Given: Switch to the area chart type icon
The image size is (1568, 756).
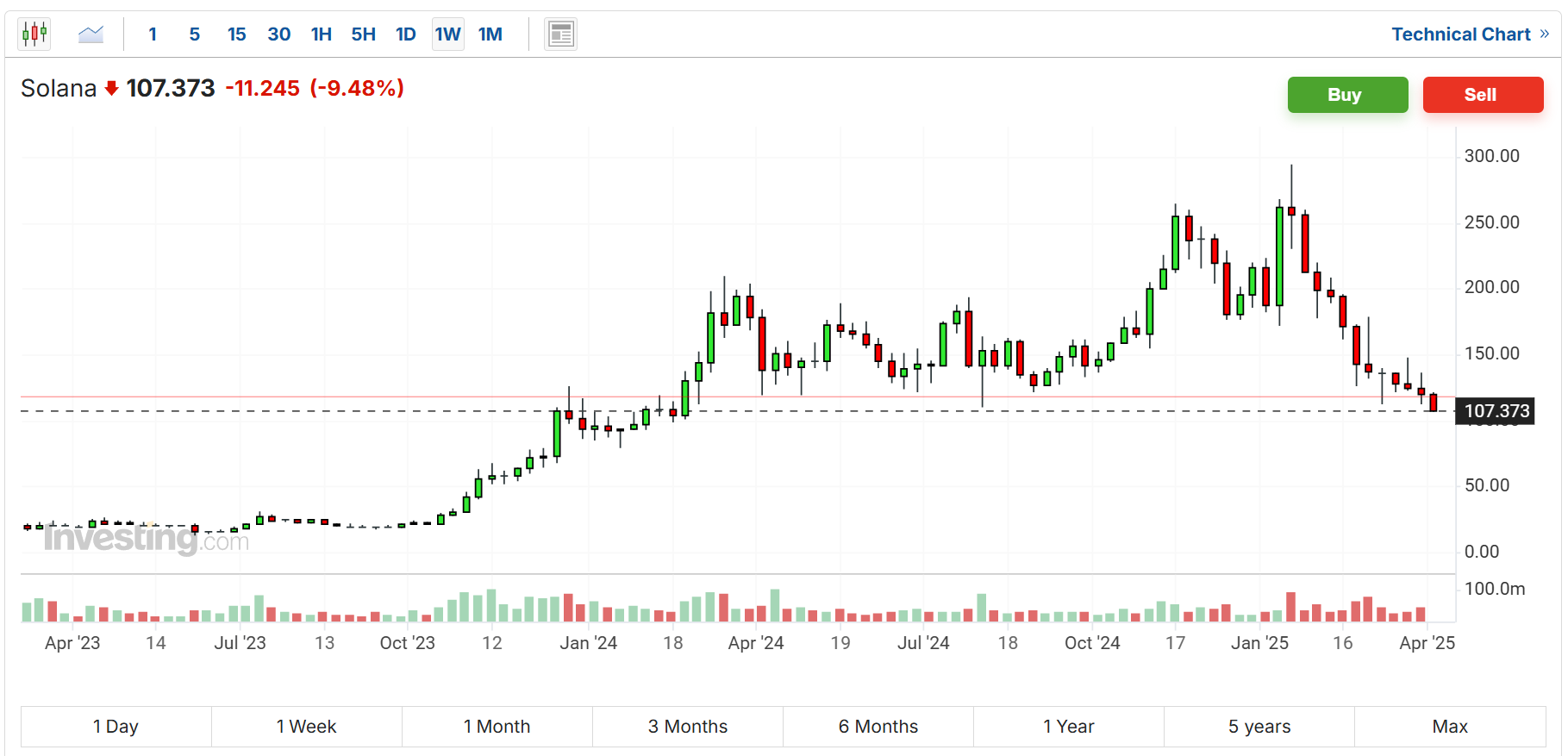Looking at the screenshot, I should pyautogui.click(x=91, y=34).
